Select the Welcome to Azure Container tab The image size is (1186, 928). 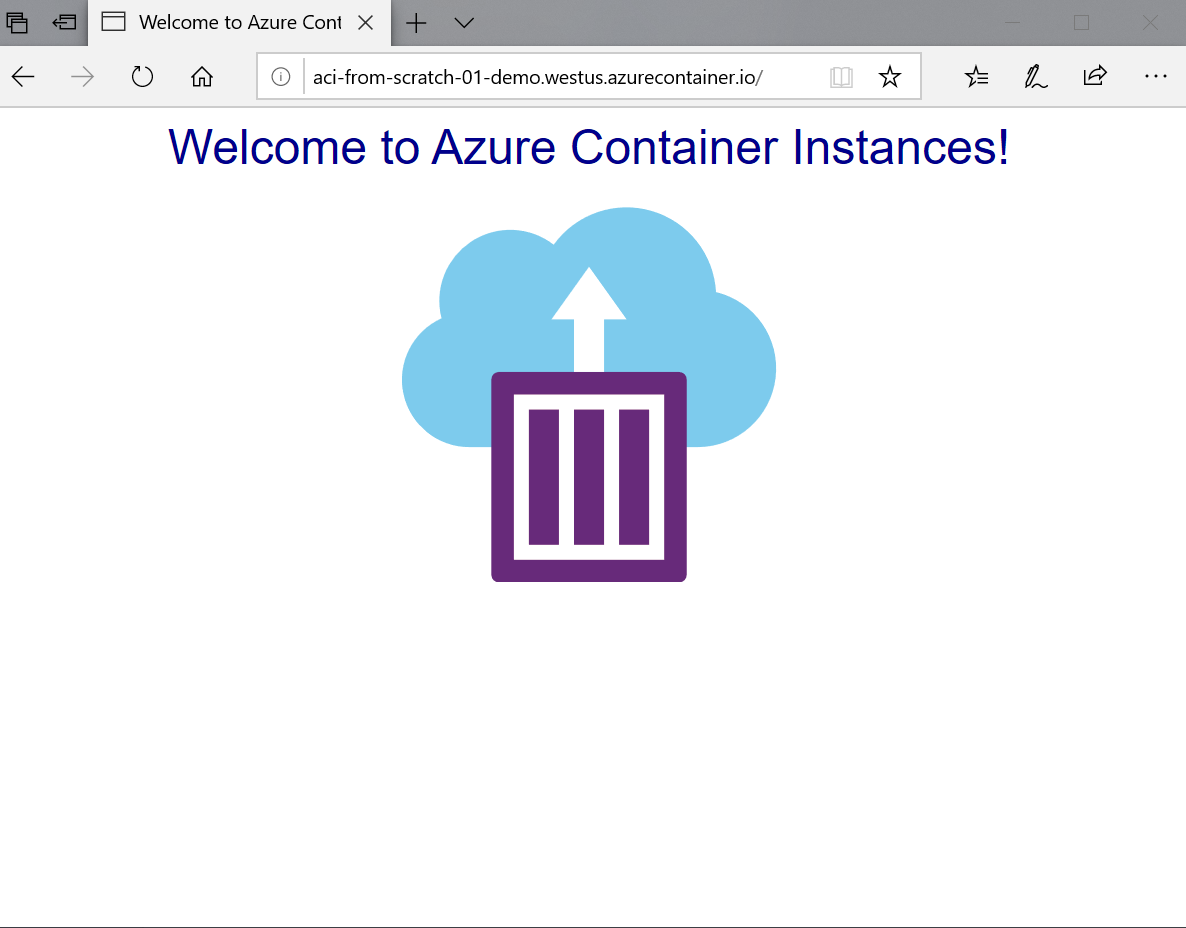click(x=240, y=23)
